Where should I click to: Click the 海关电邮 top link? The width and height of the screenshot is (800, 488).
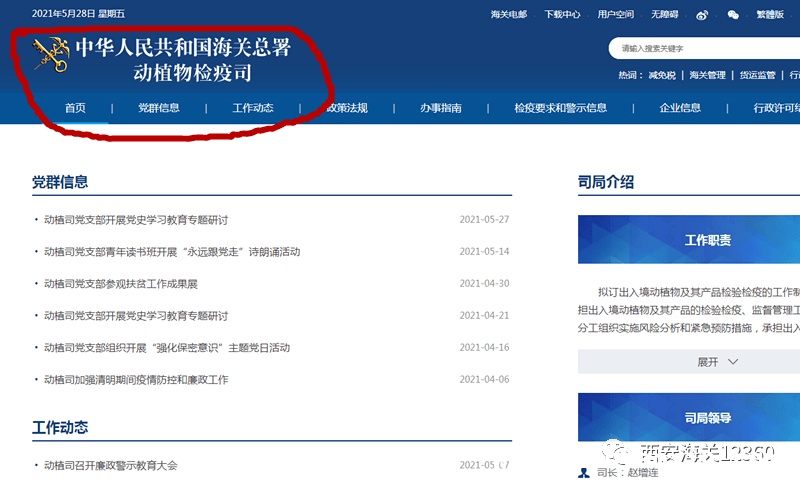509,14
